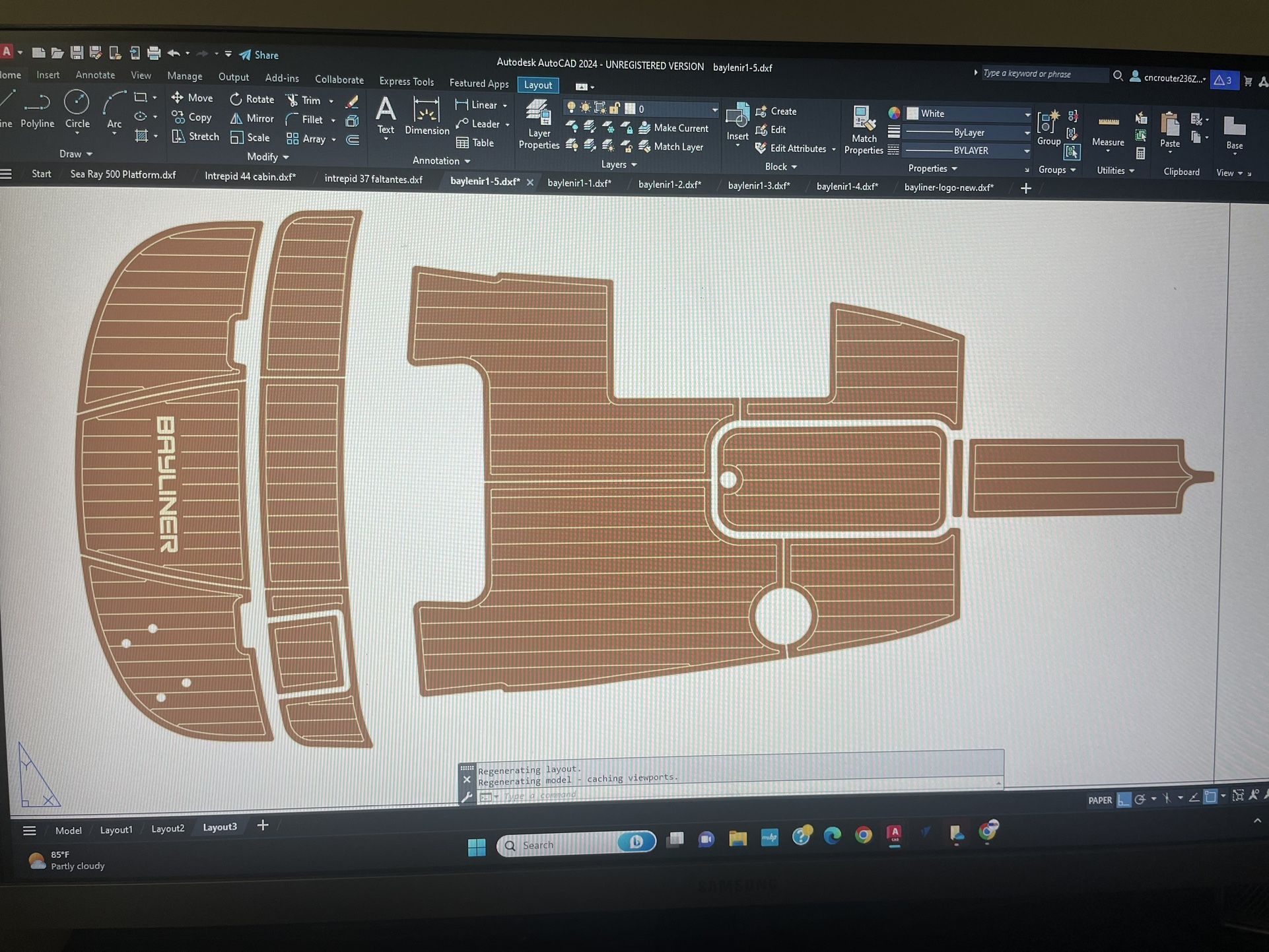The height and width of the screenshot is (952, 1269).
Task: Click Edit Attributes button
Action: tap(791, 149)
